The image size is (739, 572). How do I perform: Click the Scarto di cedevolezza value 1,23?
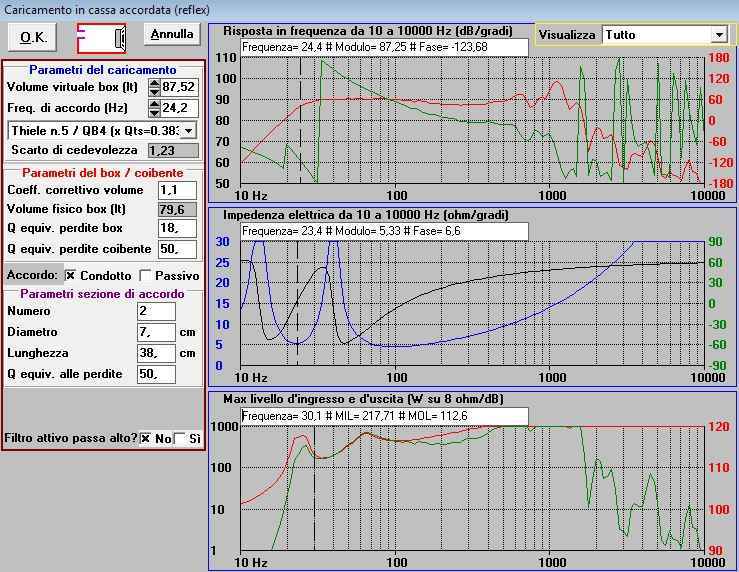point(173,150)
